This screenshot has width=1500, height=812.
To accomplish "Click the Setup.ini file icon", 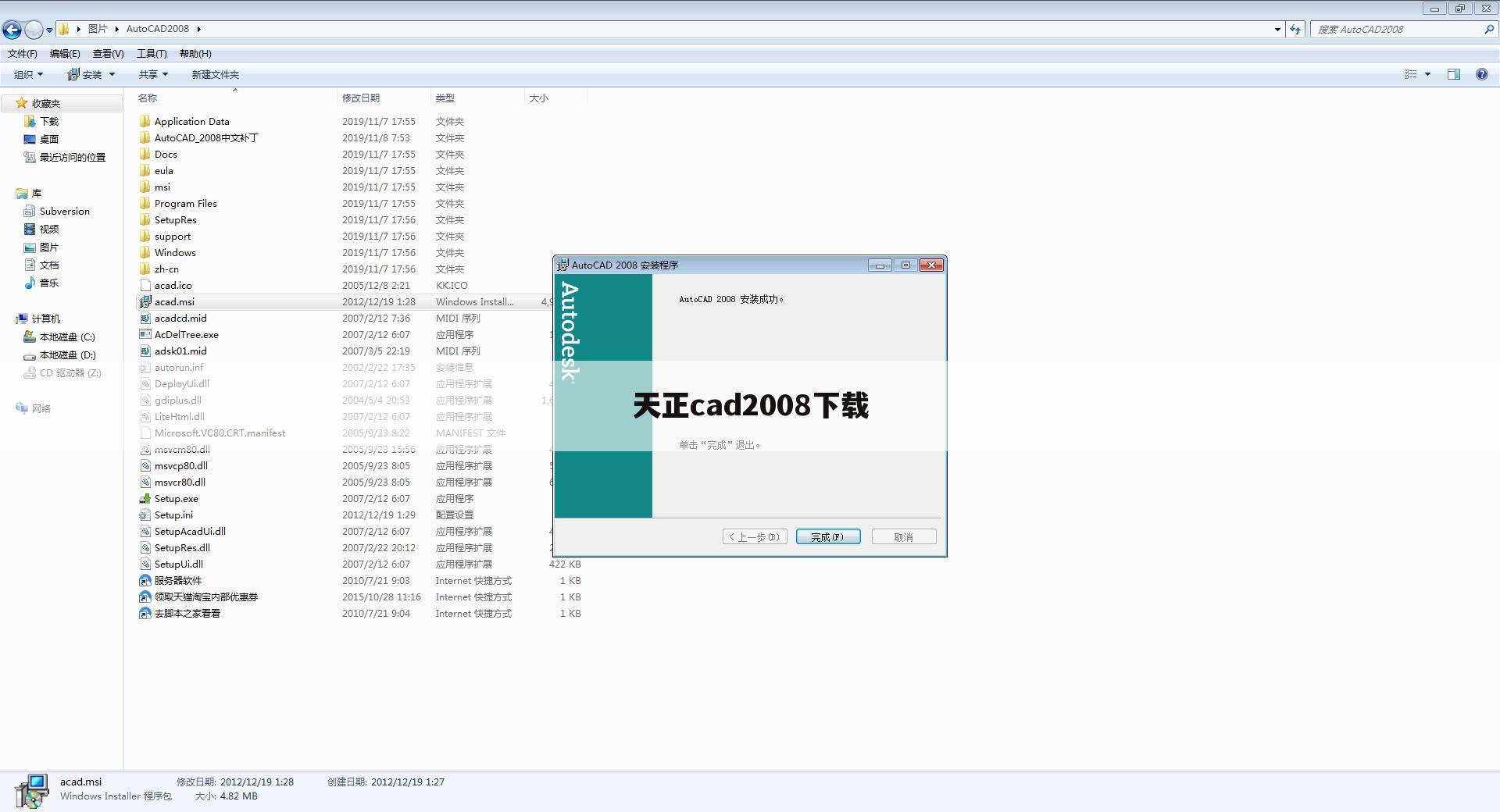I will coord(145,515).
